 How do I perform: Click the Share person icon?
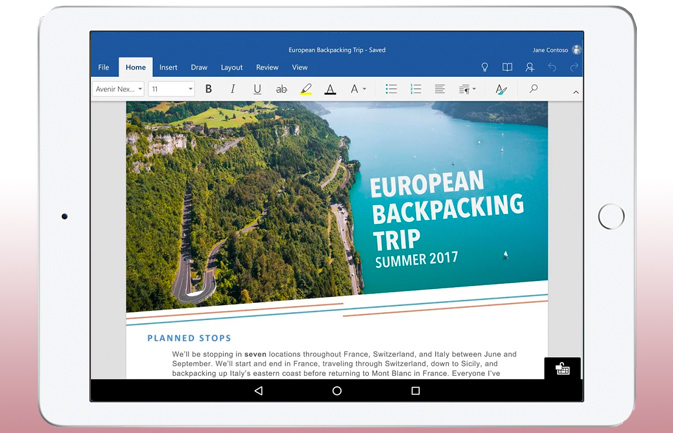(x=530, y=67)
